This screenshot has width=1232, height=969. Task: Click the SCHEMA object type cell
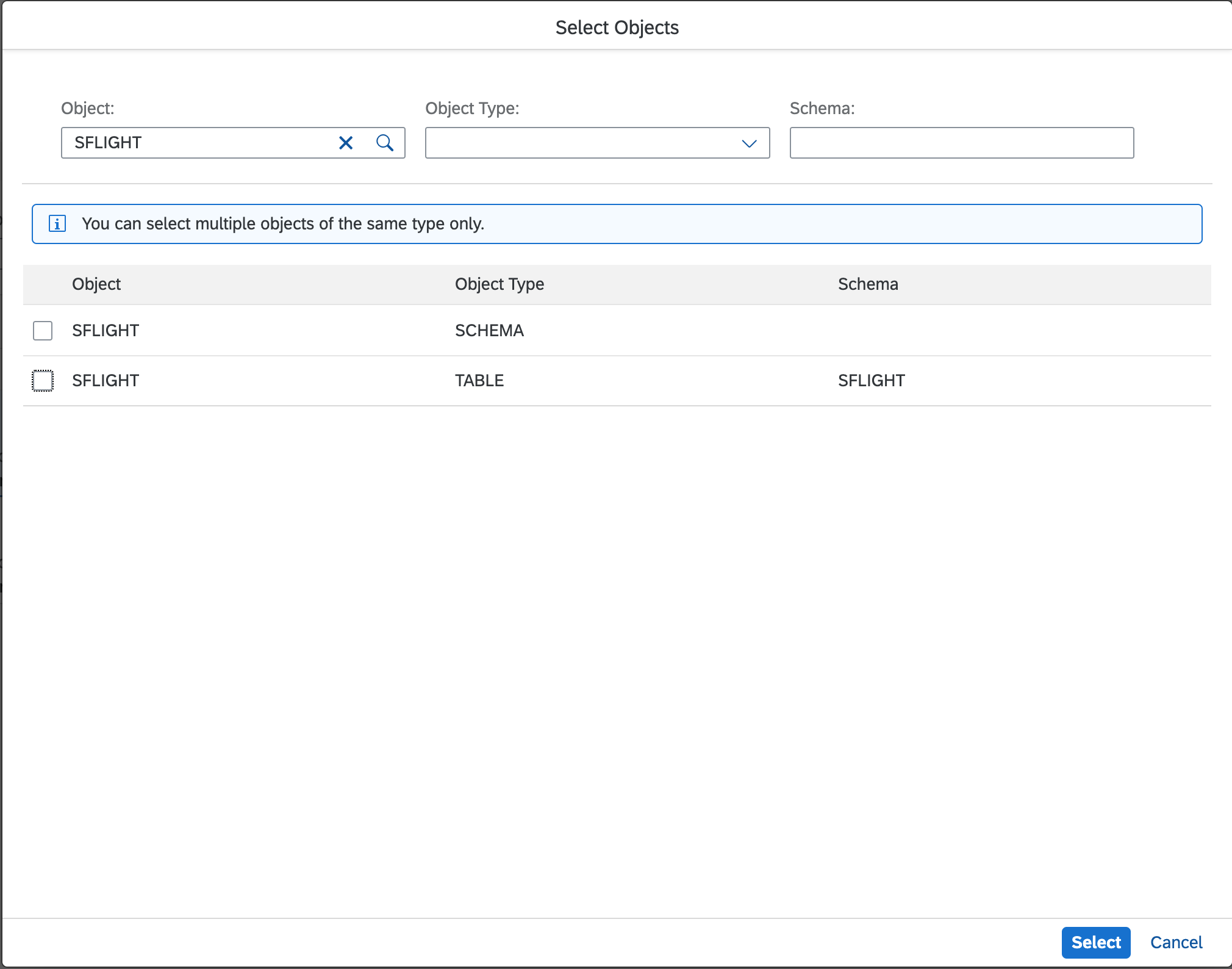tap(489, 331)
